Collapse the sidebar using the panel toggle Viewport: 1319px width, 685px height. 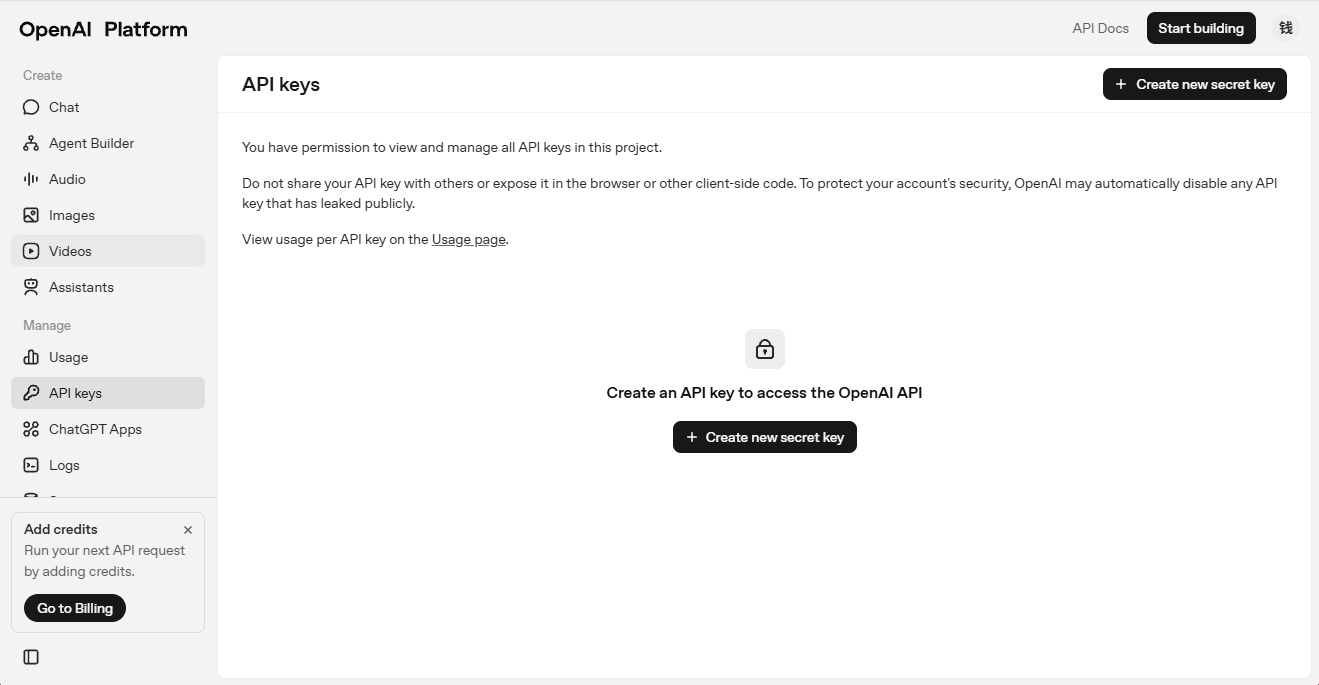(31, 657)
